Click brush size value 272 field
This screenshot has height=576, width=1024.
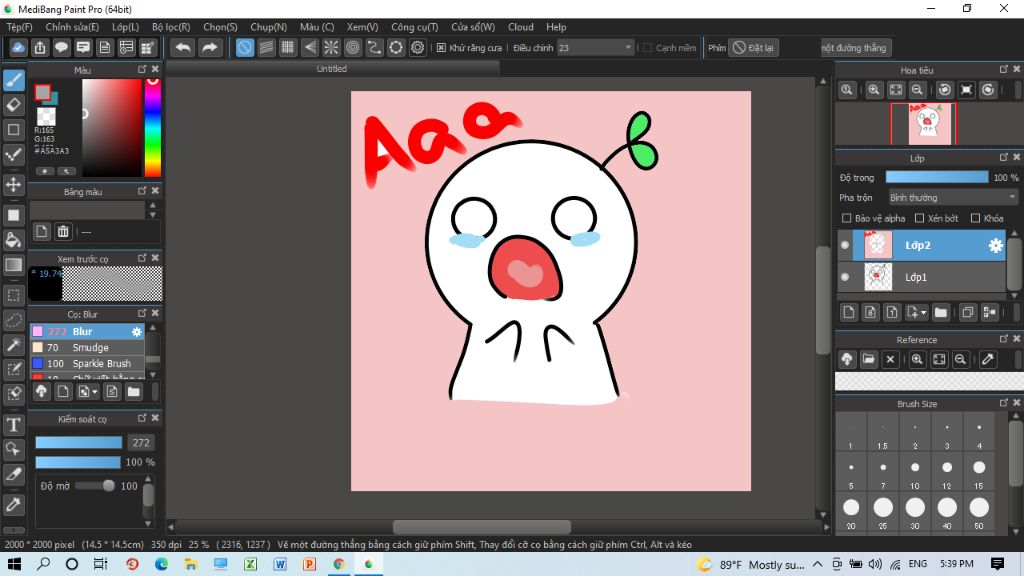click(141, 443)
